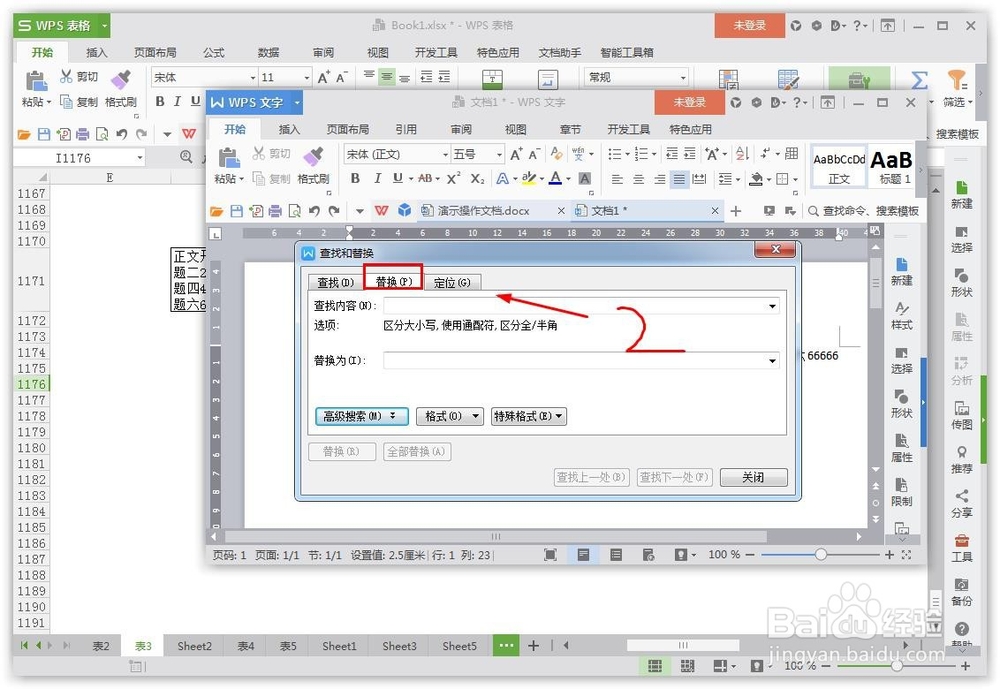
Task: Click the 未登录 button in WPS 文字
Action: (x=689, y=102)
